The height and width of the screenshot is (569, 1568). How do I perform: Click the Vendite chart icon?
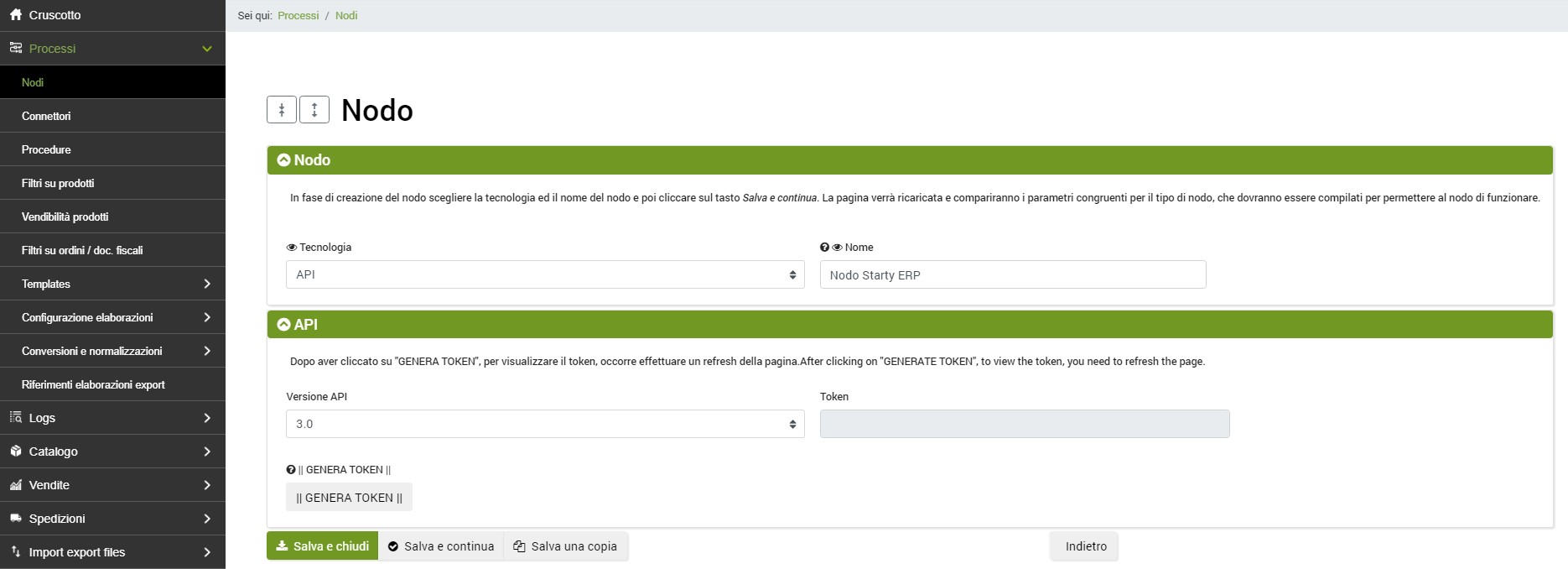[x=16, y=485]
